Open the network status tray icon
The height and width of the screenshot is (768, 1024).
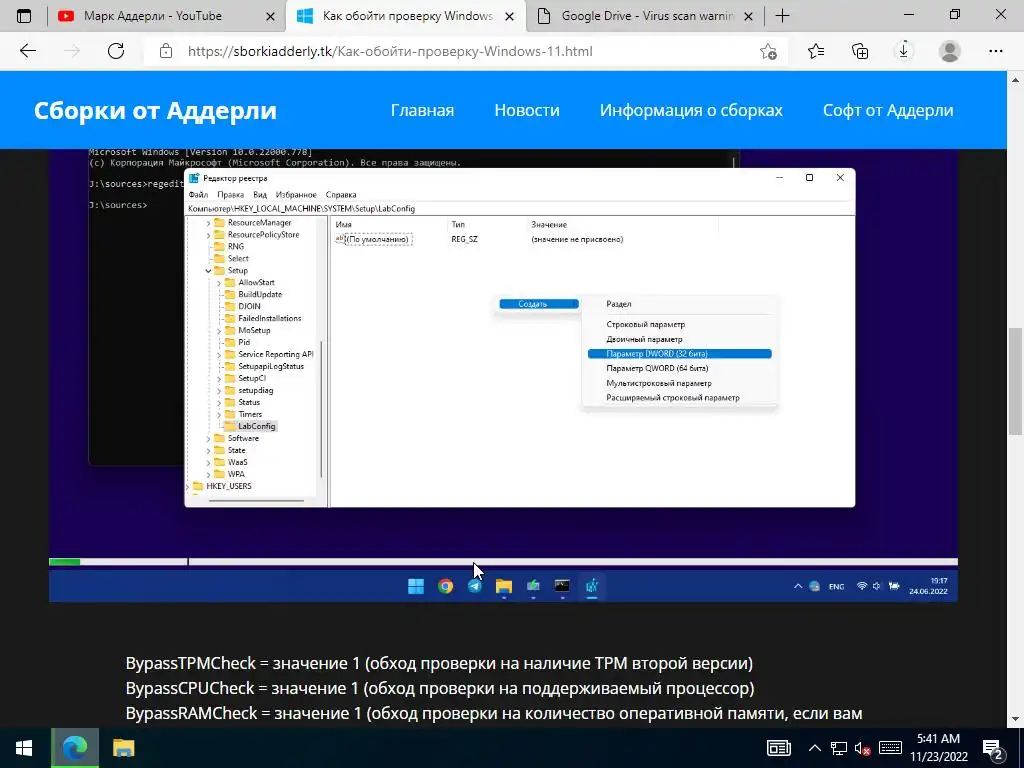[839, 748]
